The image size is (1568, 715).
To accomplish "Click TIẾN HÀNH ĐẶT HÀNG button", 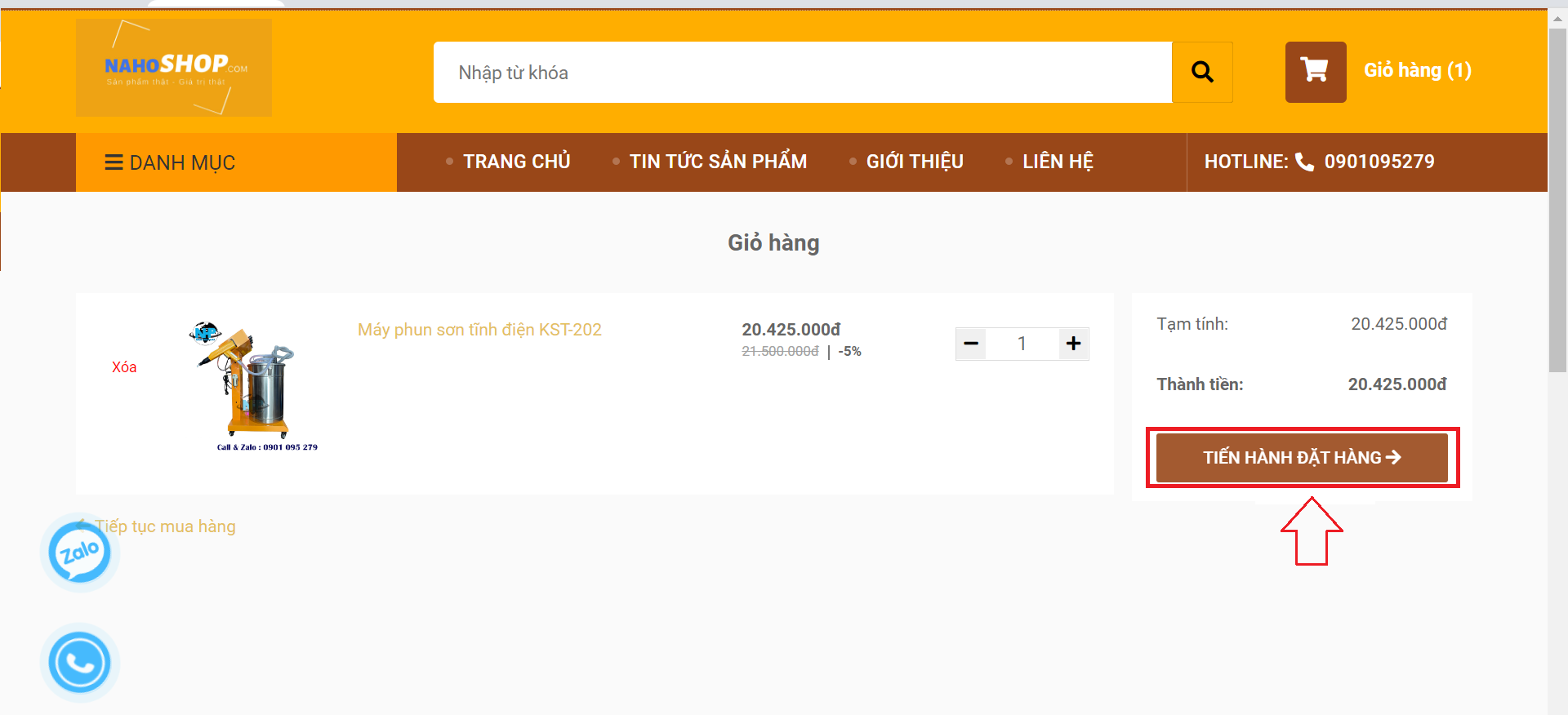I will [1302, 458].
